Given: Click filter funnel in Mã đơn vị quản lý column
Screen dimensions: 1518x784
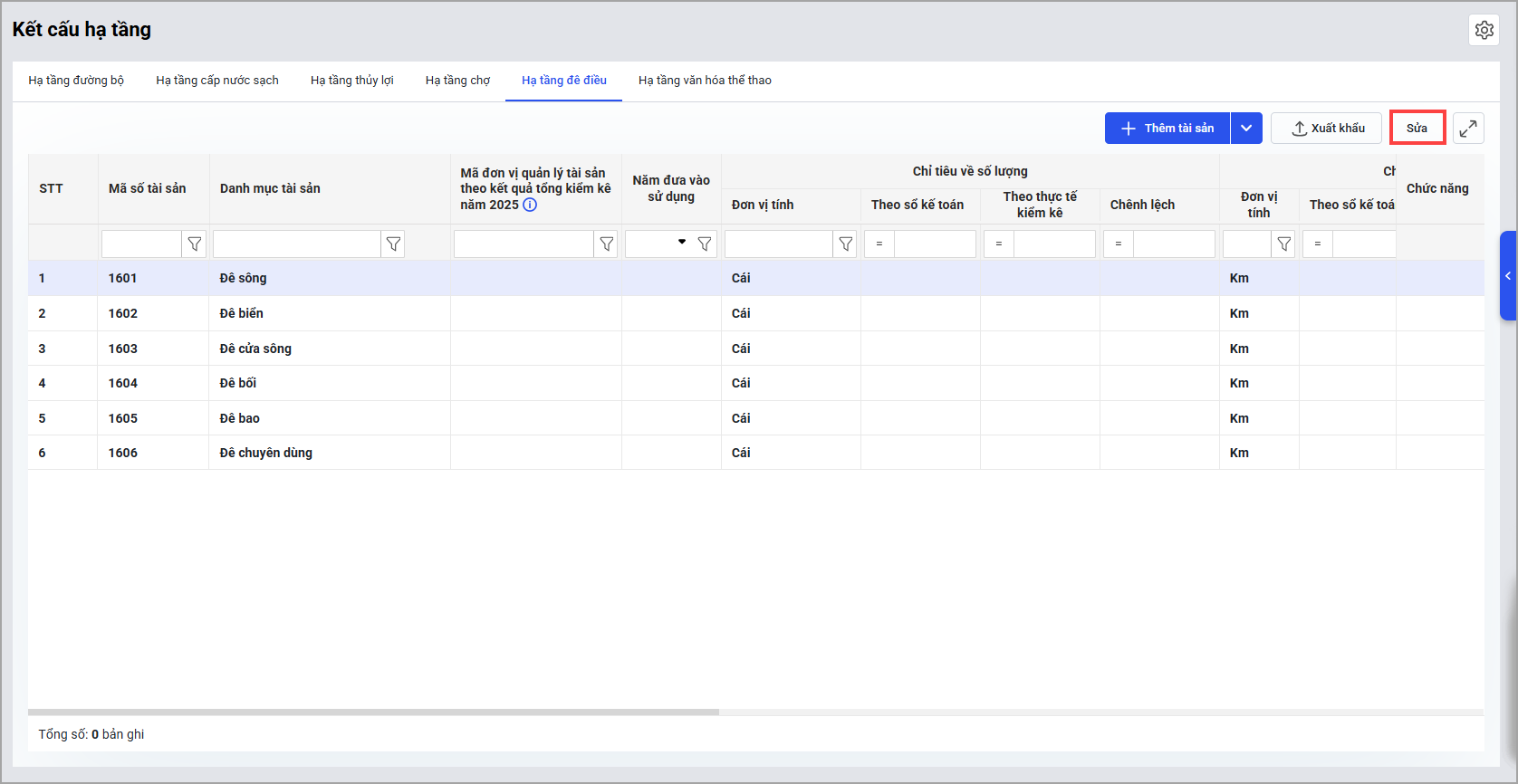Looking at the screenshot, I should coord(606,244).
